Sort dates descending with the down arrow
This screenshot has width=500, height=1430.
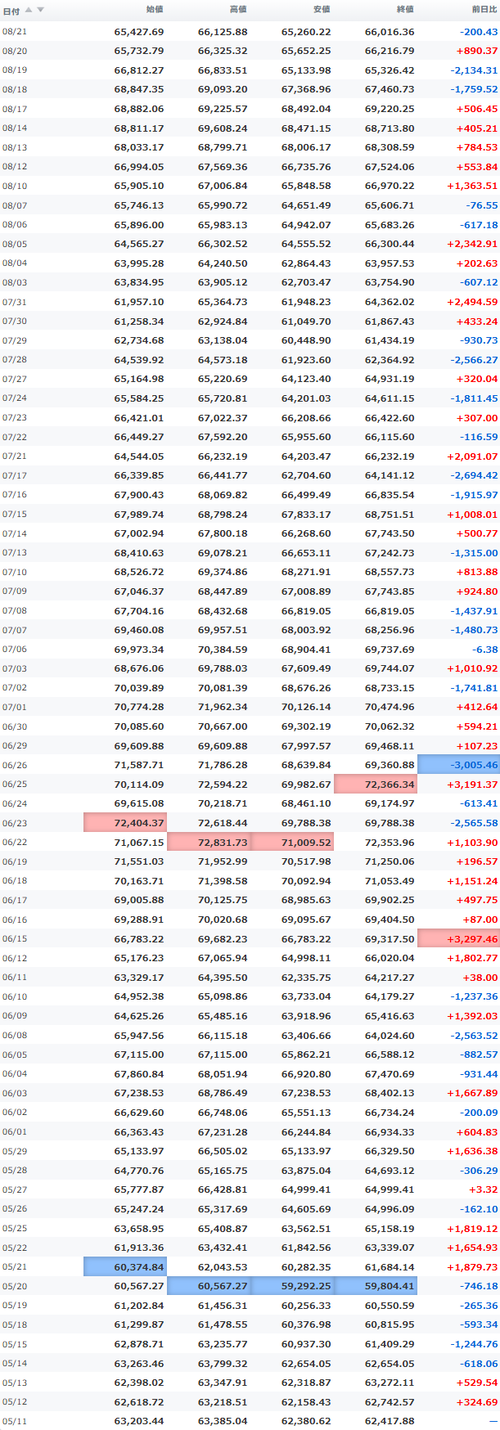(40, 9)
